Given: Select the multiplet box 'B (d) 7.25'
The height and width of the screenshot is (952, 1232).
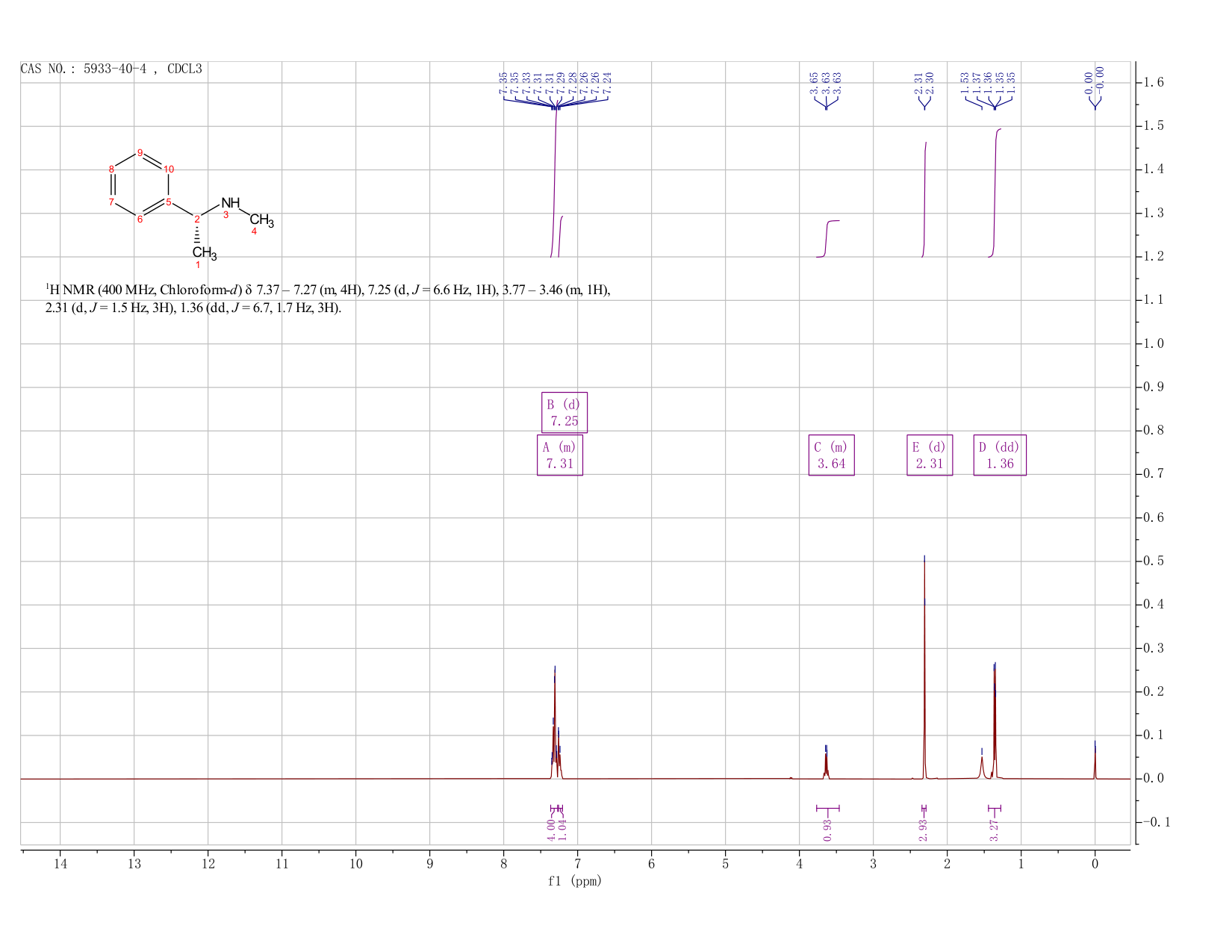Looking at the screenshot, I should point(564,412).
